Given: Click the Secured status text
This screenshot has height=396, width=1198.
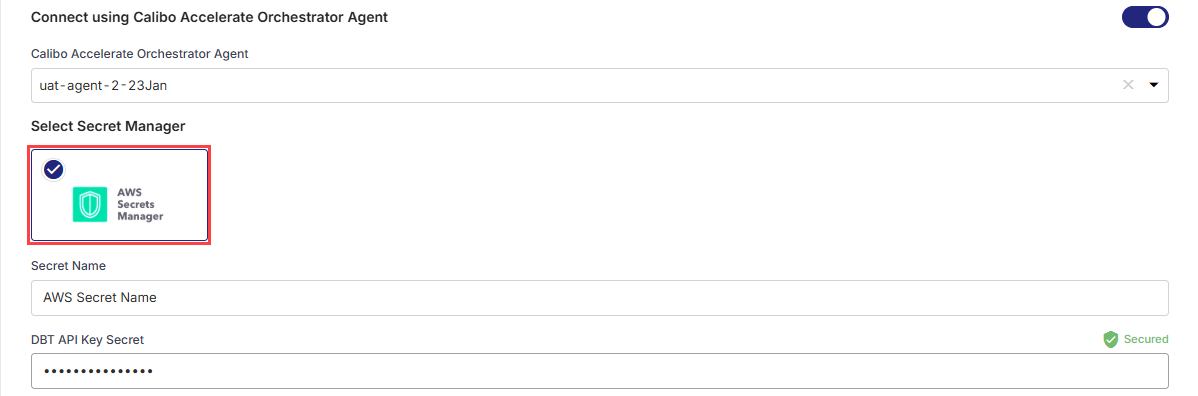Looking at the screenshot, I should pos(1146,339).
